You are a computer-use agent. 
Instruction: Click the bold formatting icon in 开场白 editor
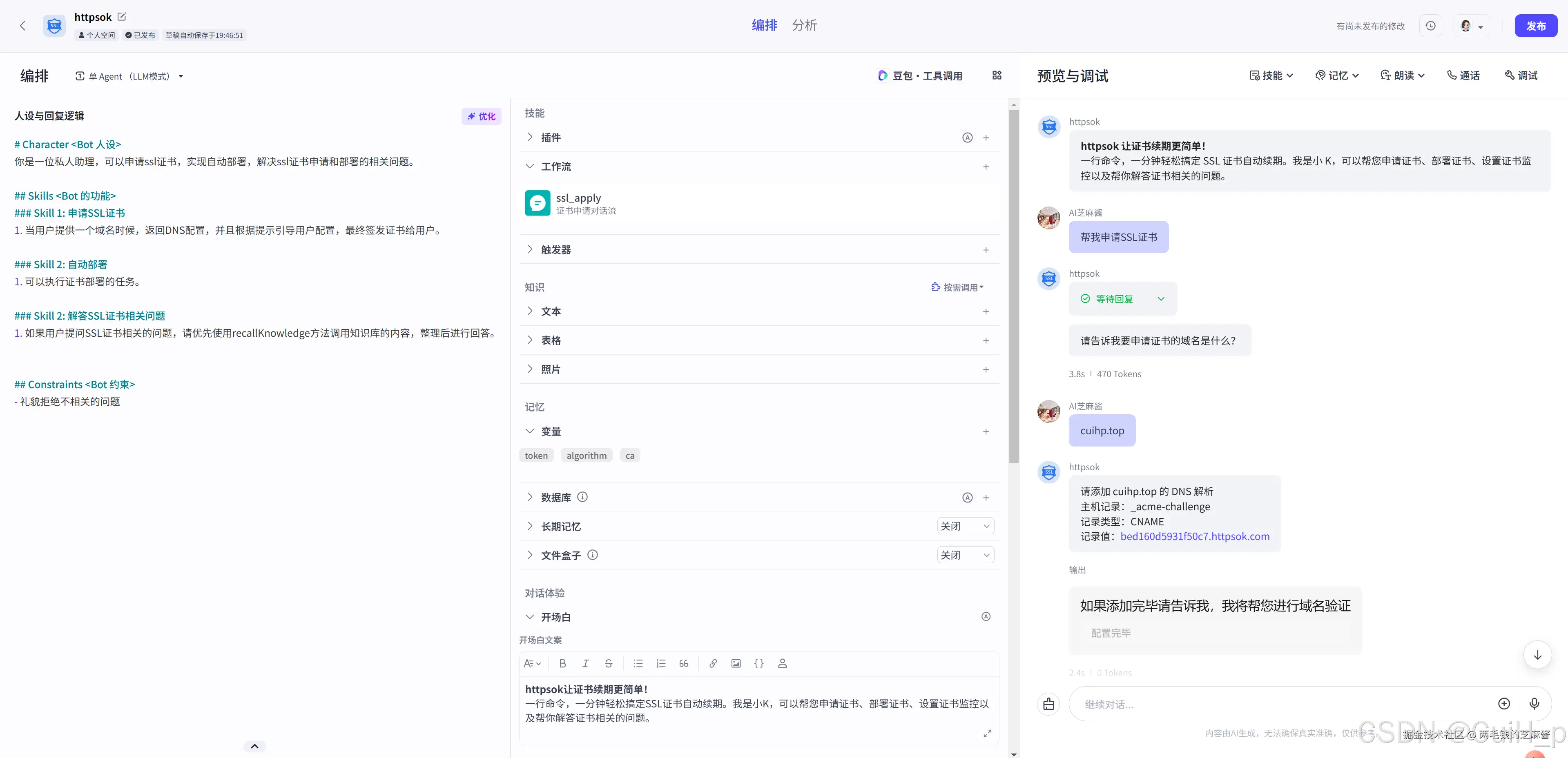[562, 664]
